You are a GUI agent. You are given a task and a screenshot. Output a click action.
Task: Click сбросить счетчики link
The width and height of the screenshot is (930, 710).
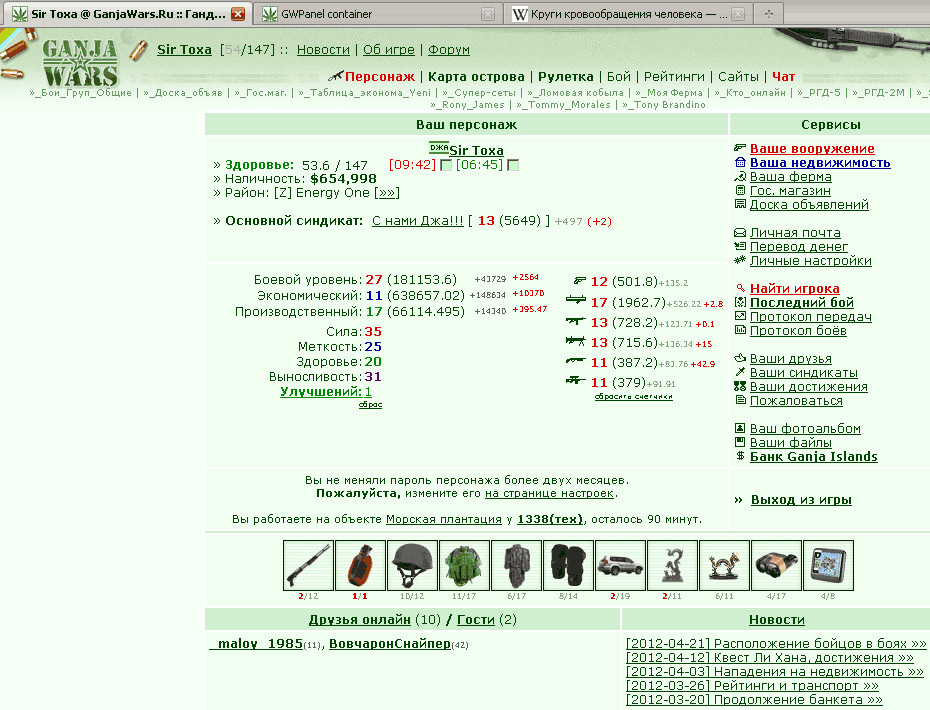633,396
